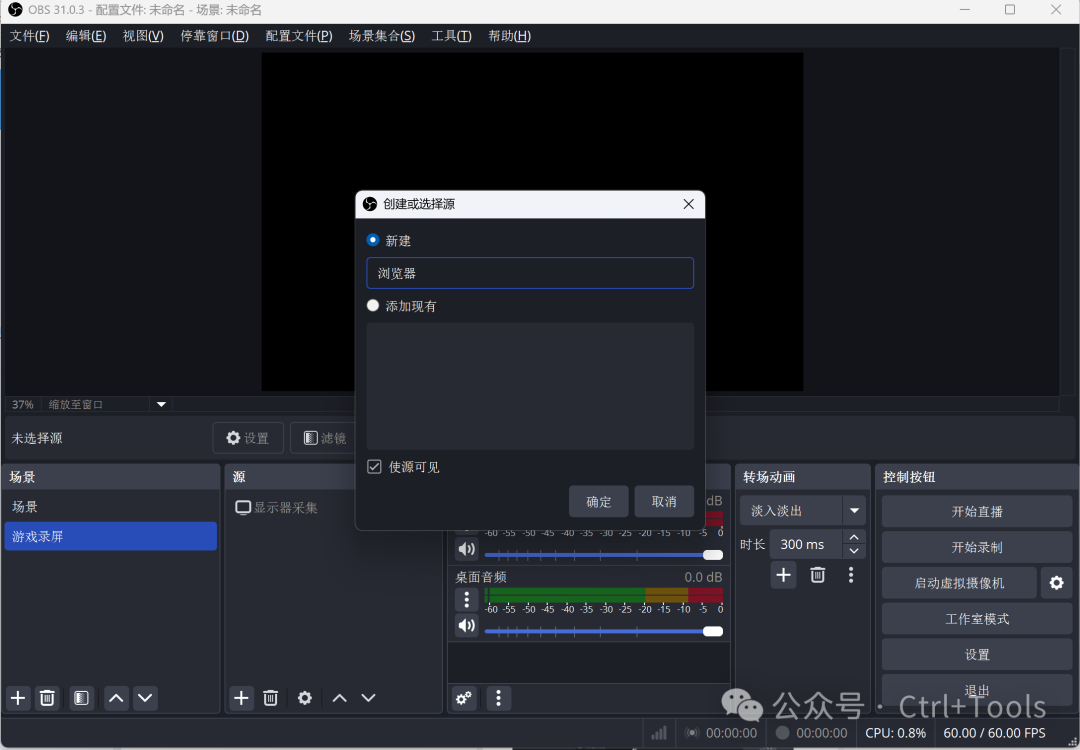The height and width of the screenshot is (750, 1080).
Task: Increase transition duration with up stepper
Action: click(x=853, y=538)
